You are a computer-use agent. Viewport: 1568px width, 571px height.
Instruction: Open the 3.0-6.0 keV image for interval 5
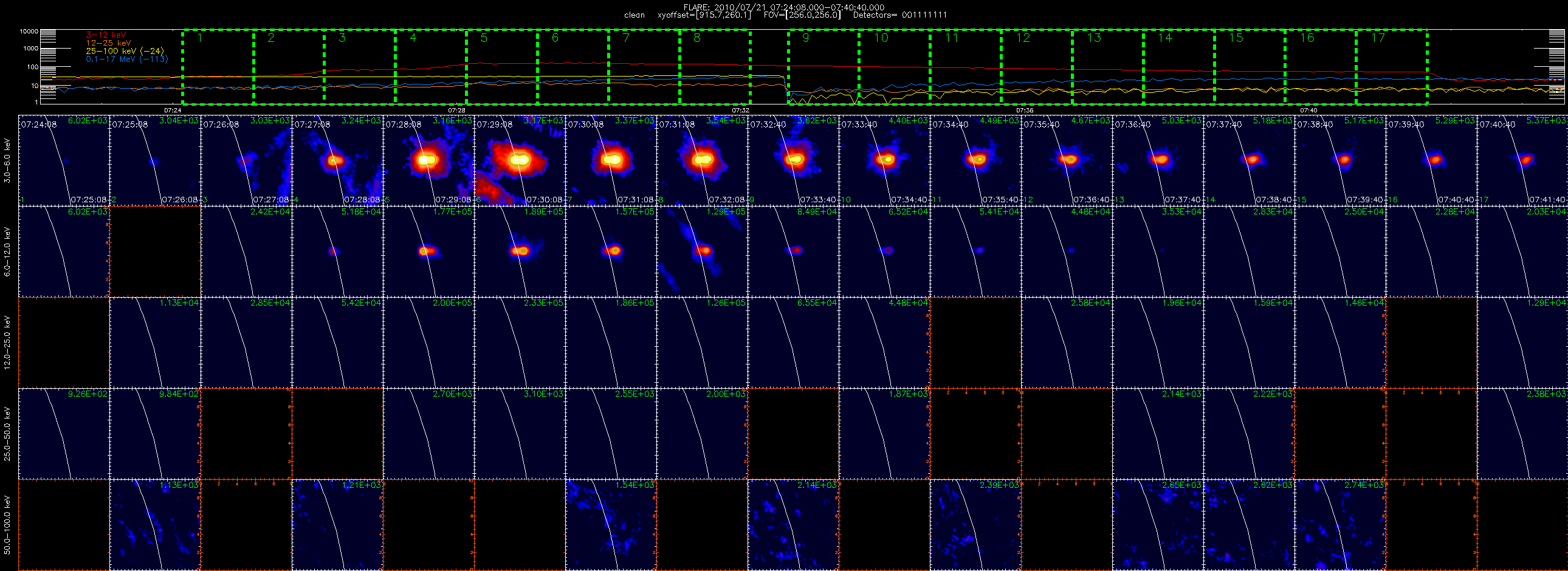click(x=428, y=160)
